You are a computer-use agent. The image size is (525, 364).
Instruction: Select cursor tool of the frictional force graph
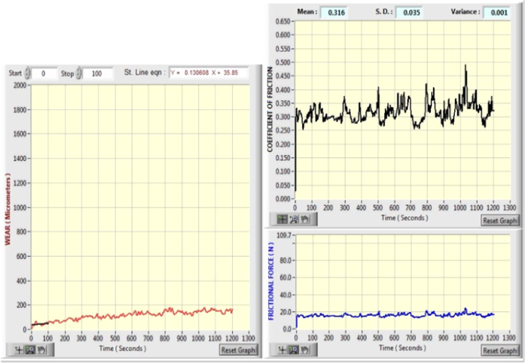[282, 350]
